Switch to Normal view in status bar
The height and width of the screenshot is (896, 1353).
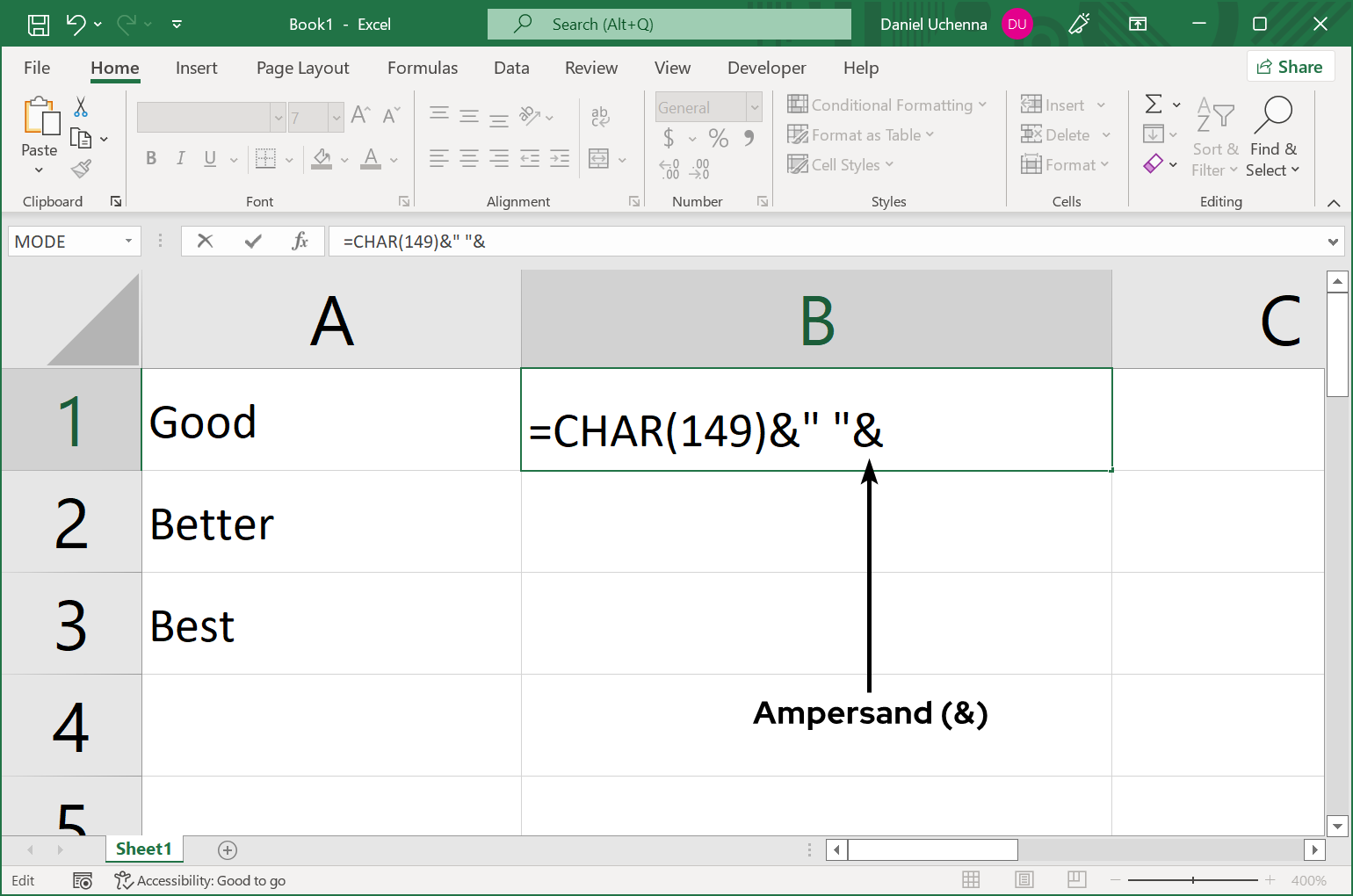[971, 879]
